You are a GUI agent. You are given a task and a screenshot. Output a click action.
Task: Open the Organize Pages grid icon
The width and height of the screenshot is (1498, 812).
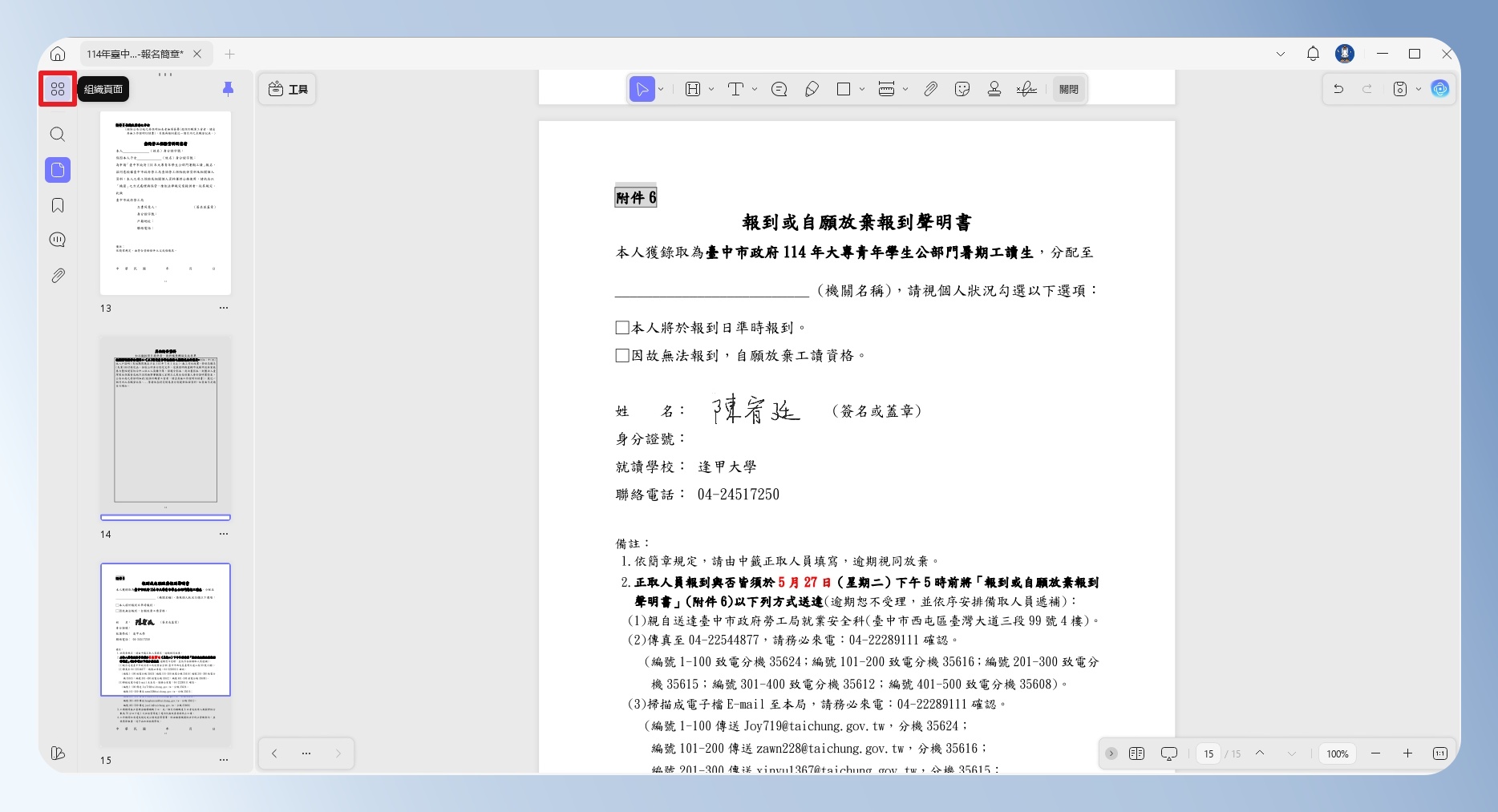click(58, 89)
